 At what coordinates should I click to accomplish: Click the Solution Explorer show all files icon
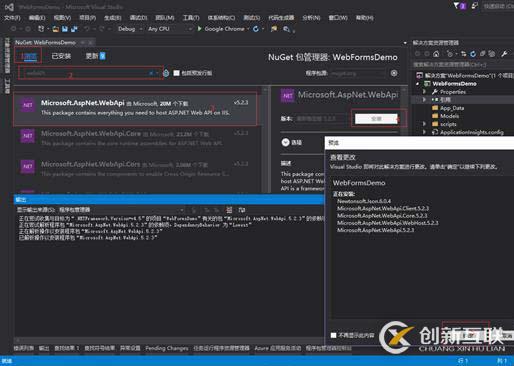(x=492, y=54)
